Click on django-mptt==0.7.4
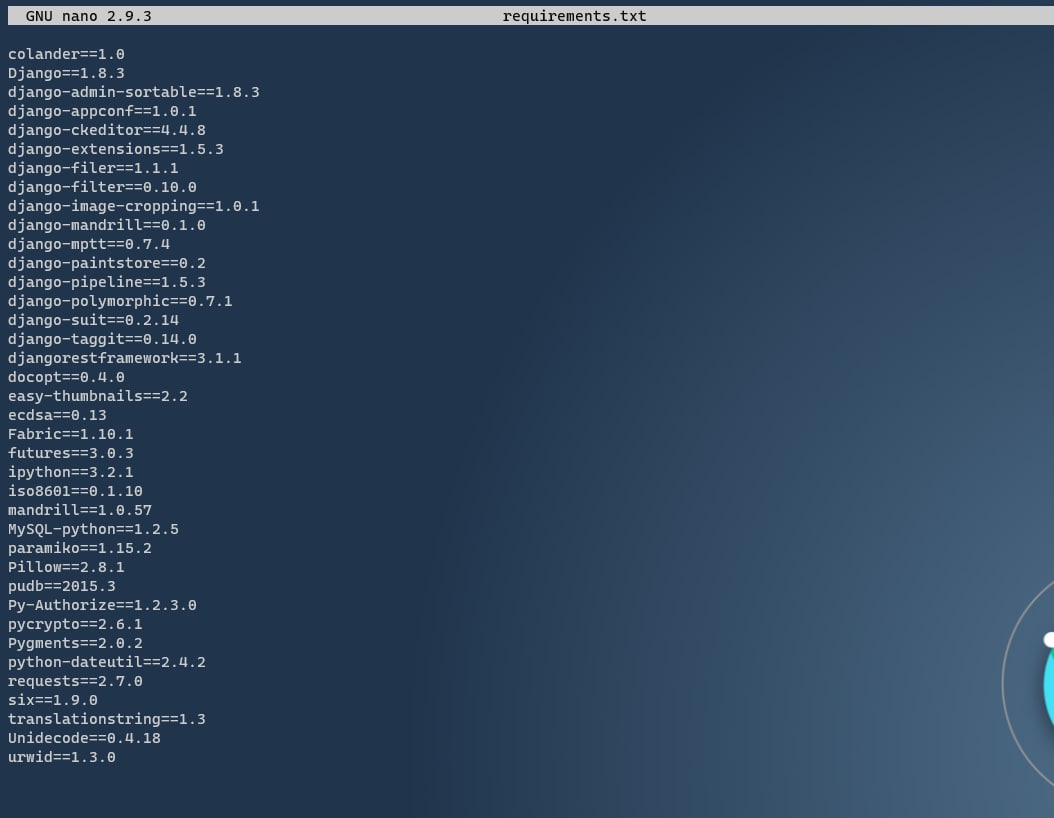This screenshot has width=1054, height=818. click(89, 244)
